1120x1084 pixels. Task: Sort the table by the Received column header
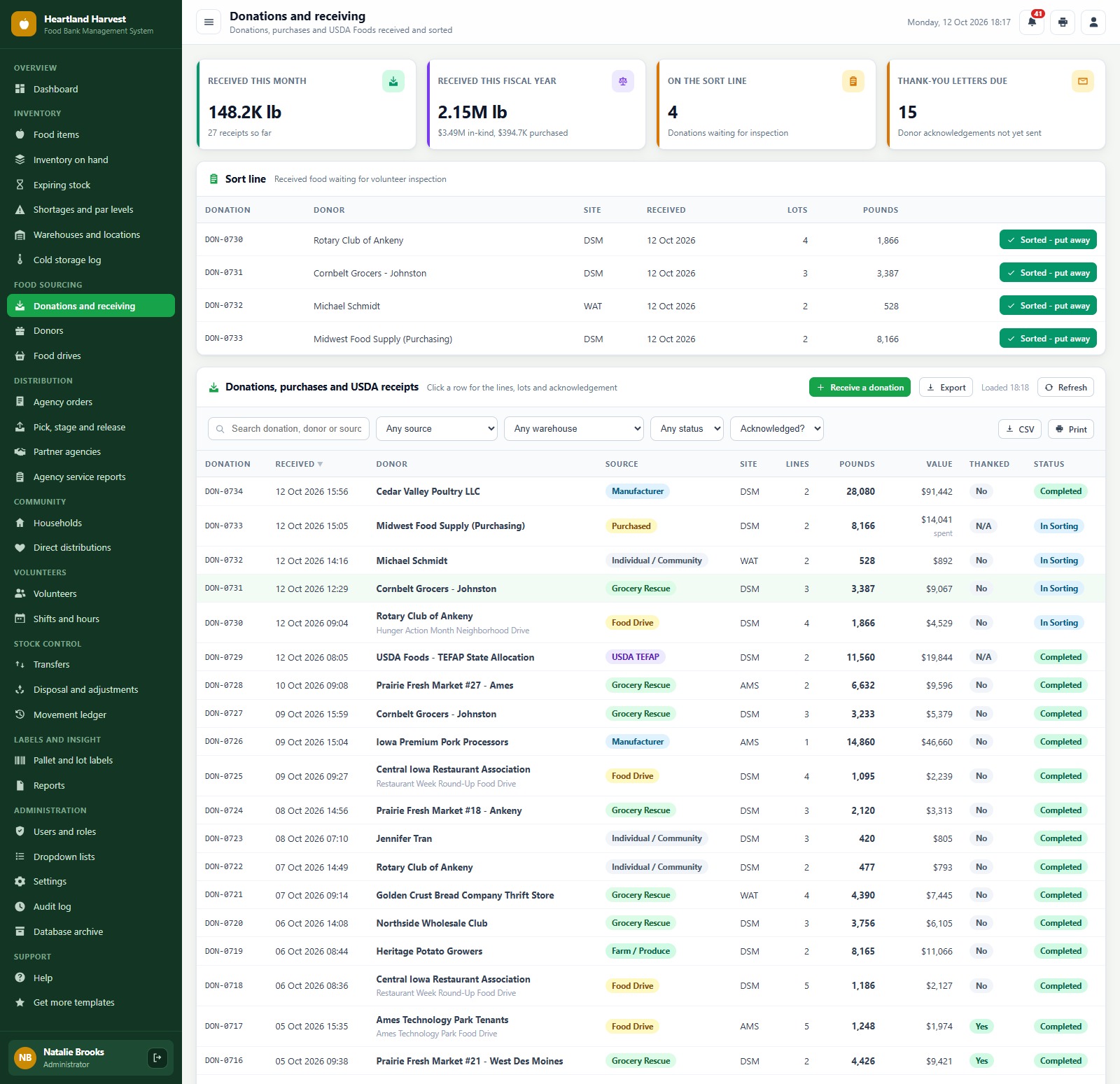pyautogui.click(x=299, y=464)
